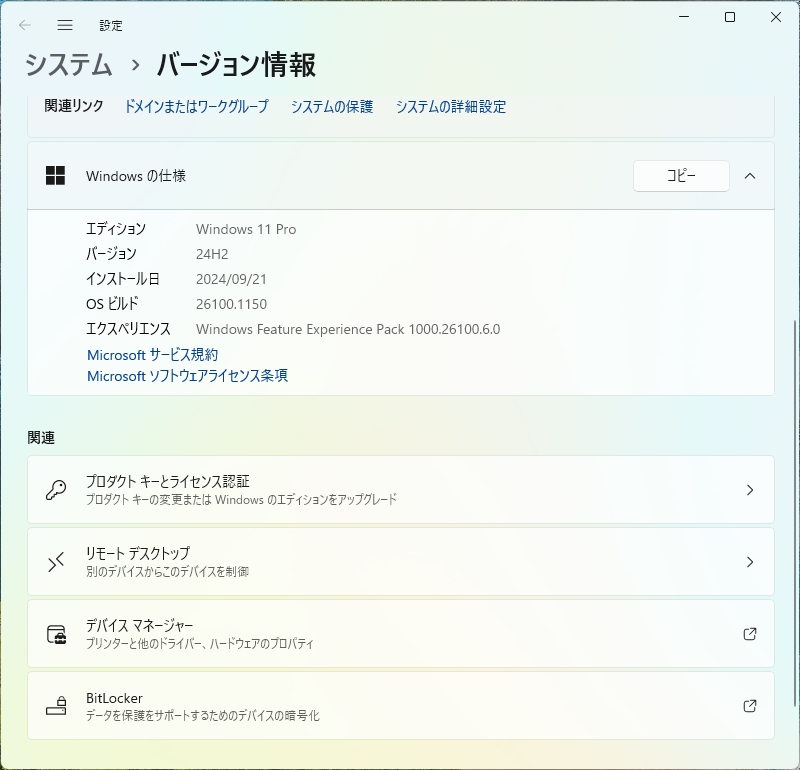The image size is (800, 770).
Task: Click the key icon for product key
Action: (56, 490)
